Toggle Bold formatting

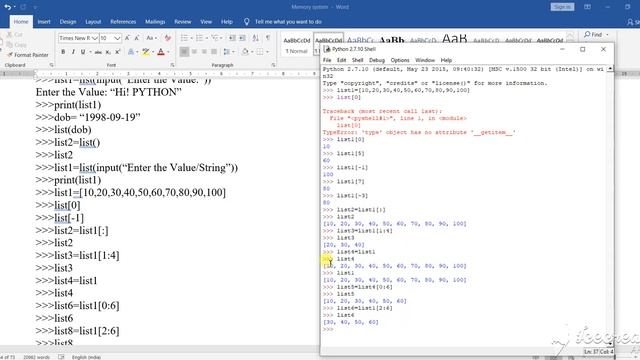pyautogui.click(x=63, y=52)
